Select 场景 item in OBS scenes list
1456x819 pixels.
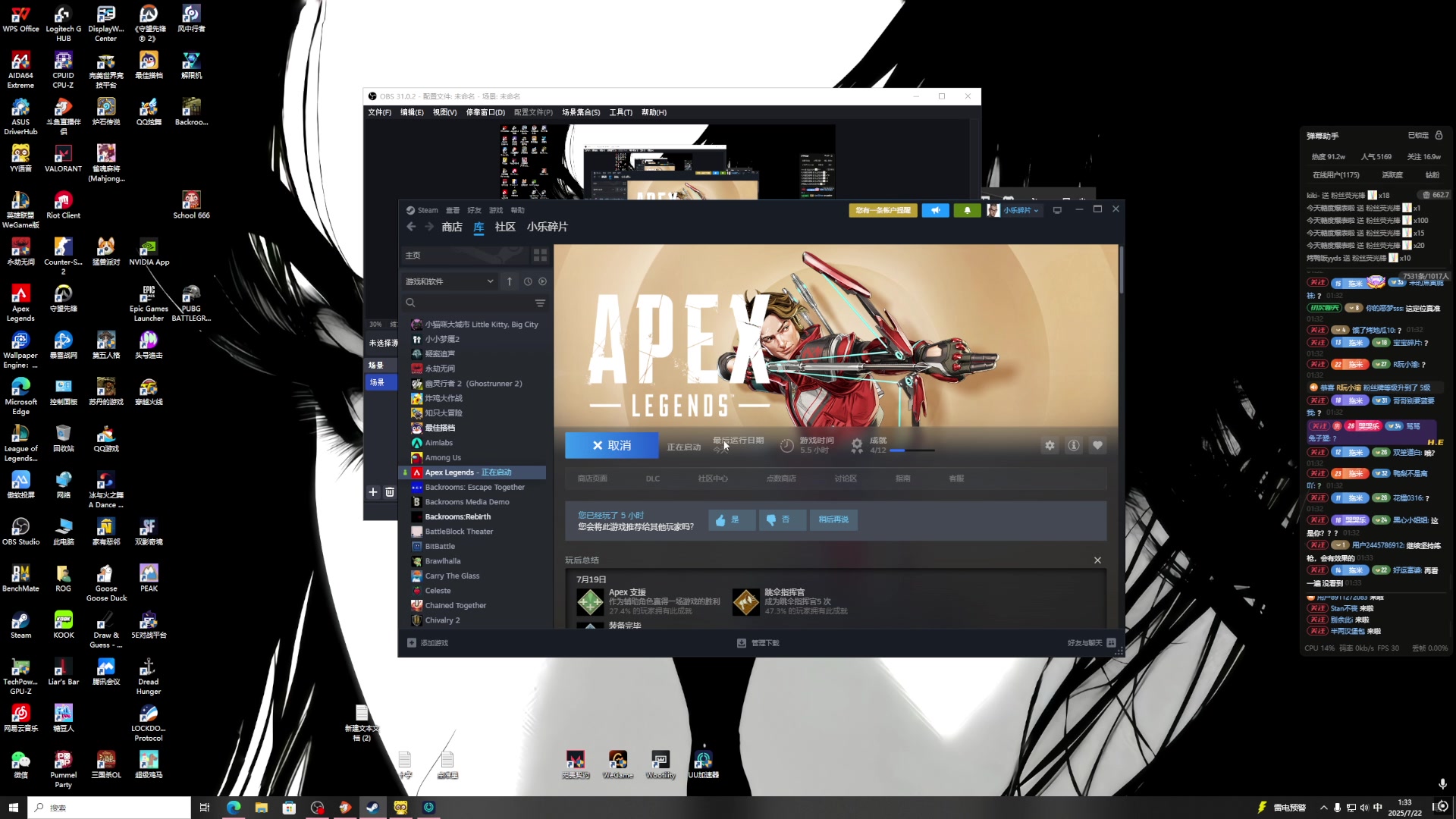[381, 382]
